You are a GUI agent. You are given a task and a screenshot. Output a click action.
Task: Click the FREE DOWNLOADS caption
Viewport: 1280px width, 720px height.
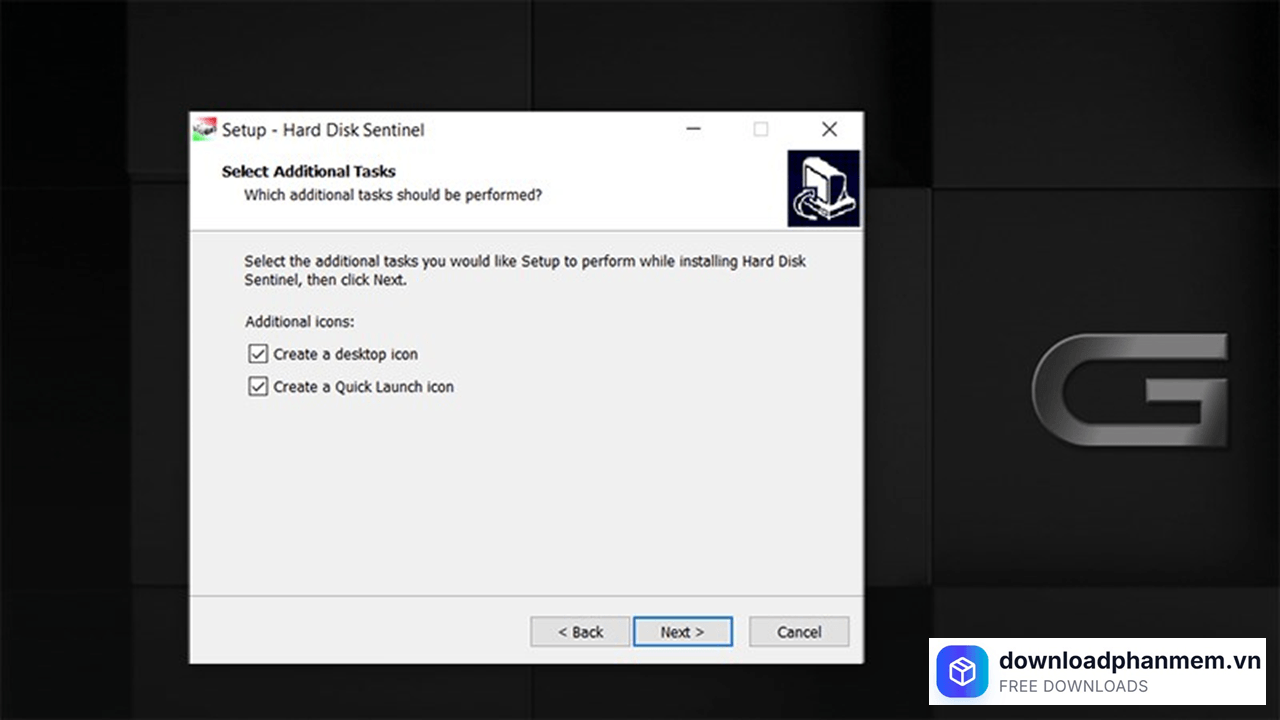pyautogui.click(x=1073, y=687)
